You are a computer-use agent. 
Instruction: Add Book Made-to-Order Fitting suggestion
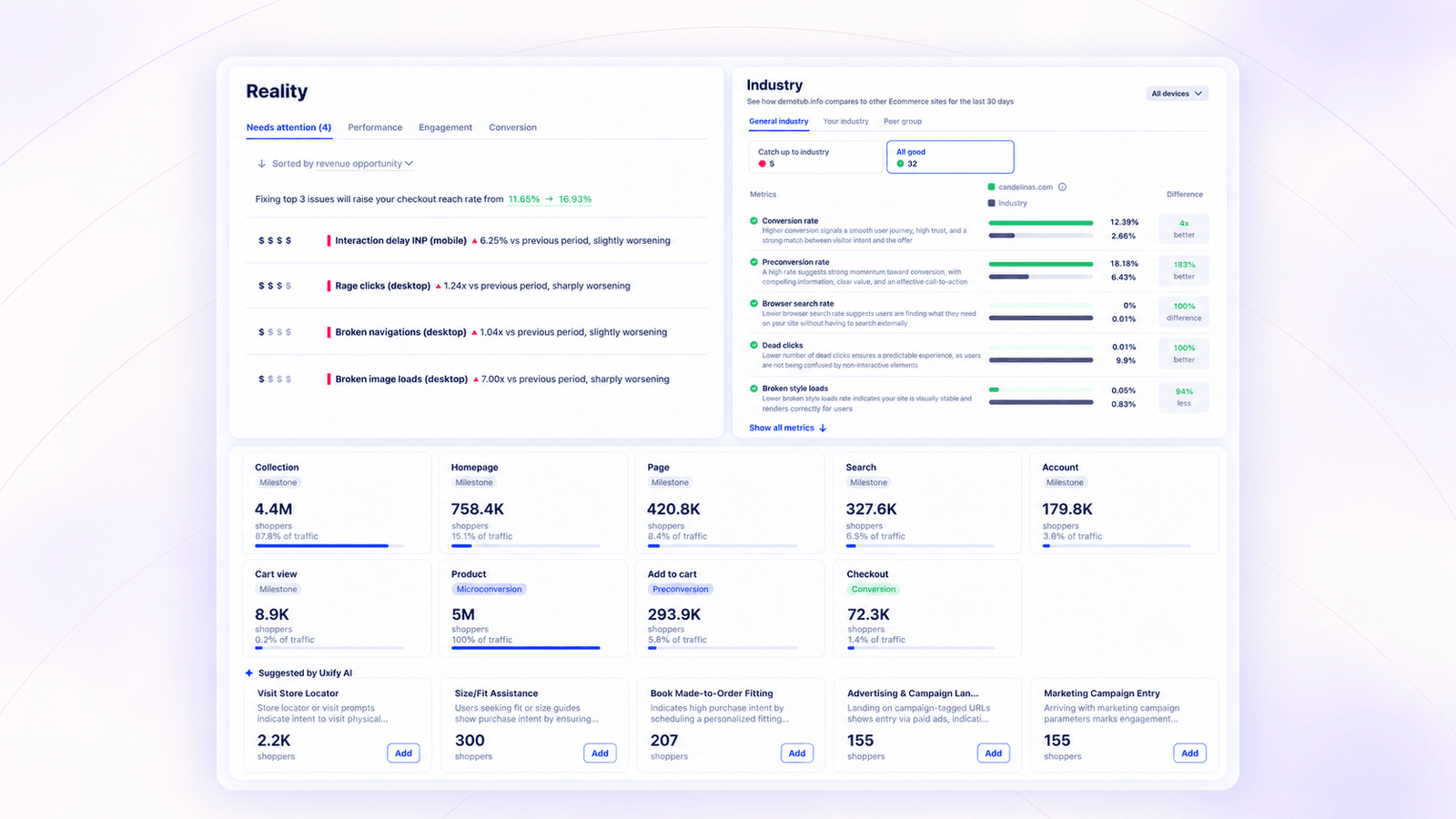click(x=797, y=753)
